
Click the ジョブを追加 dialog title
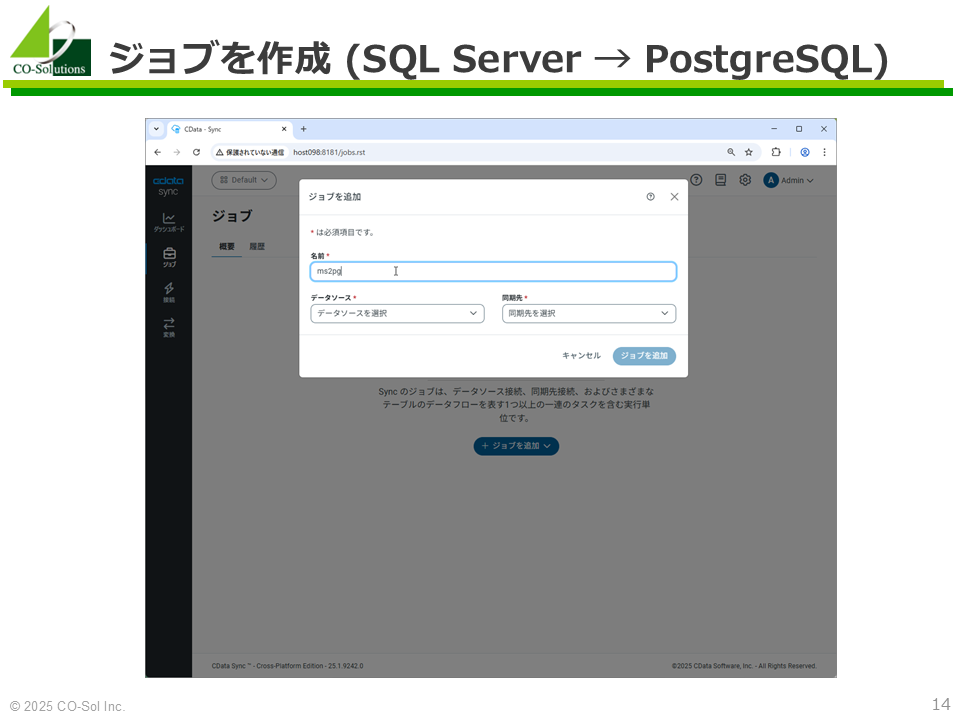pyautogui.click(x=335, y=197)
